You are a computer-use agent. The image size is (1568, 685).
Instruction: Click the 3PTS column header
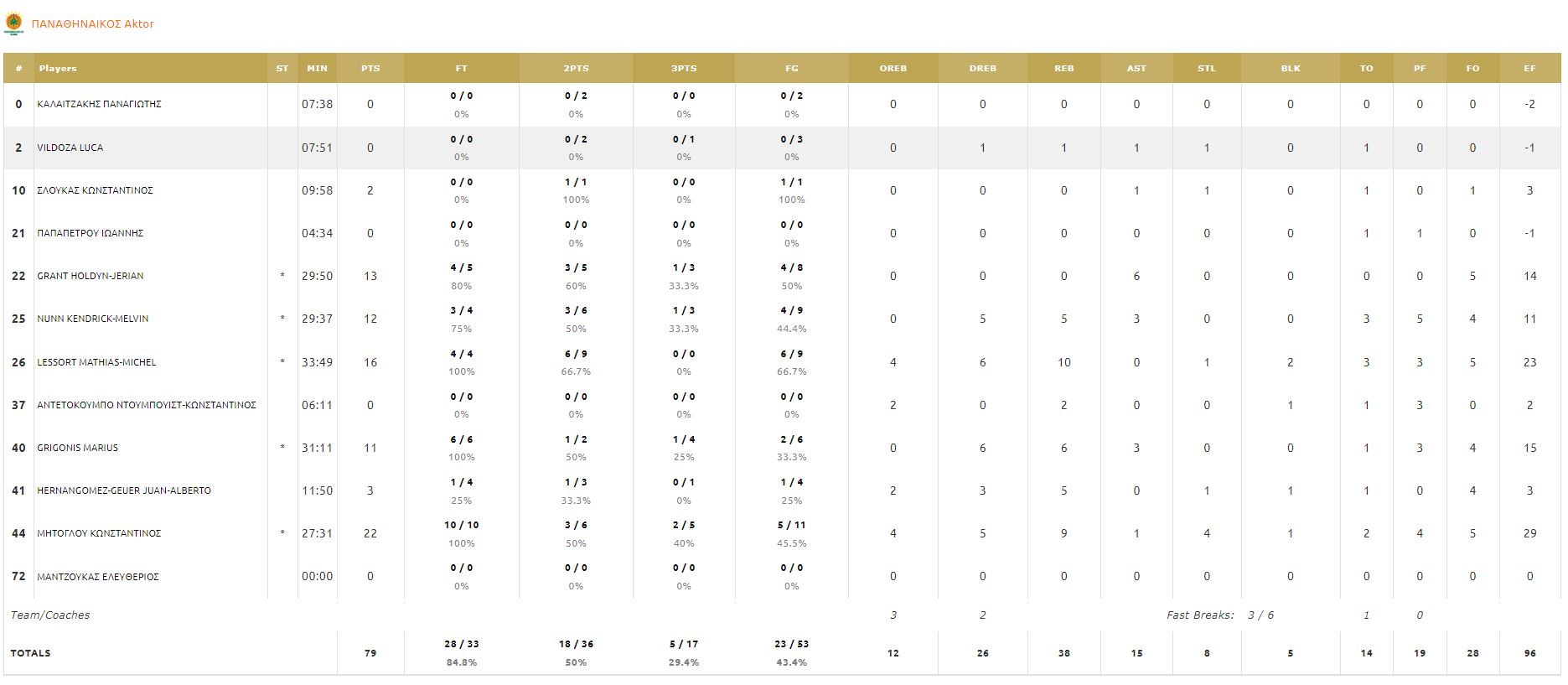click(684, 69)
